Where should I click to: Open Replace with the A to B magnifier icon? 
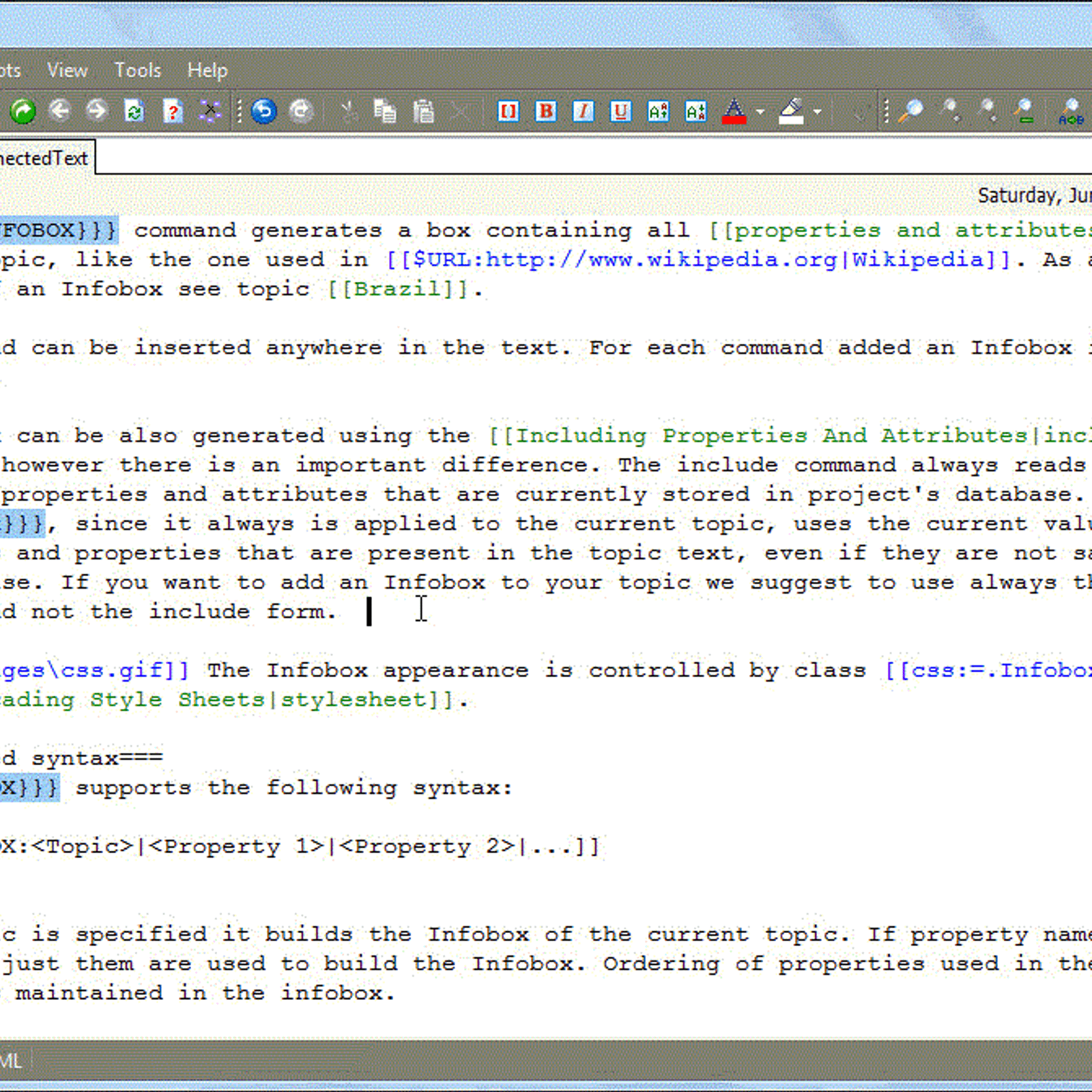point(1071,111)
